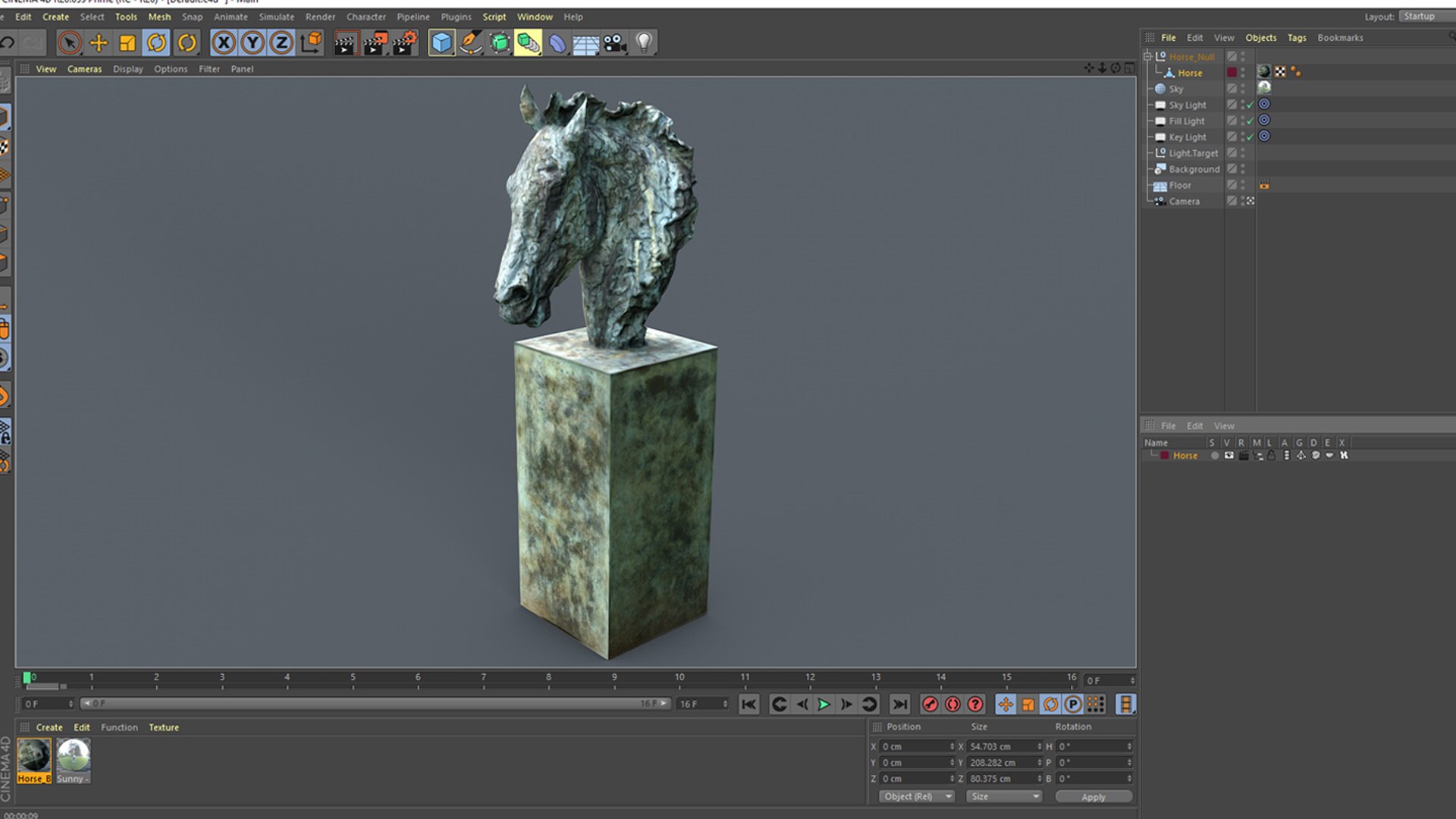
Task: Click the Size X field 54.703 cm
Action: tap(1002, 747)
